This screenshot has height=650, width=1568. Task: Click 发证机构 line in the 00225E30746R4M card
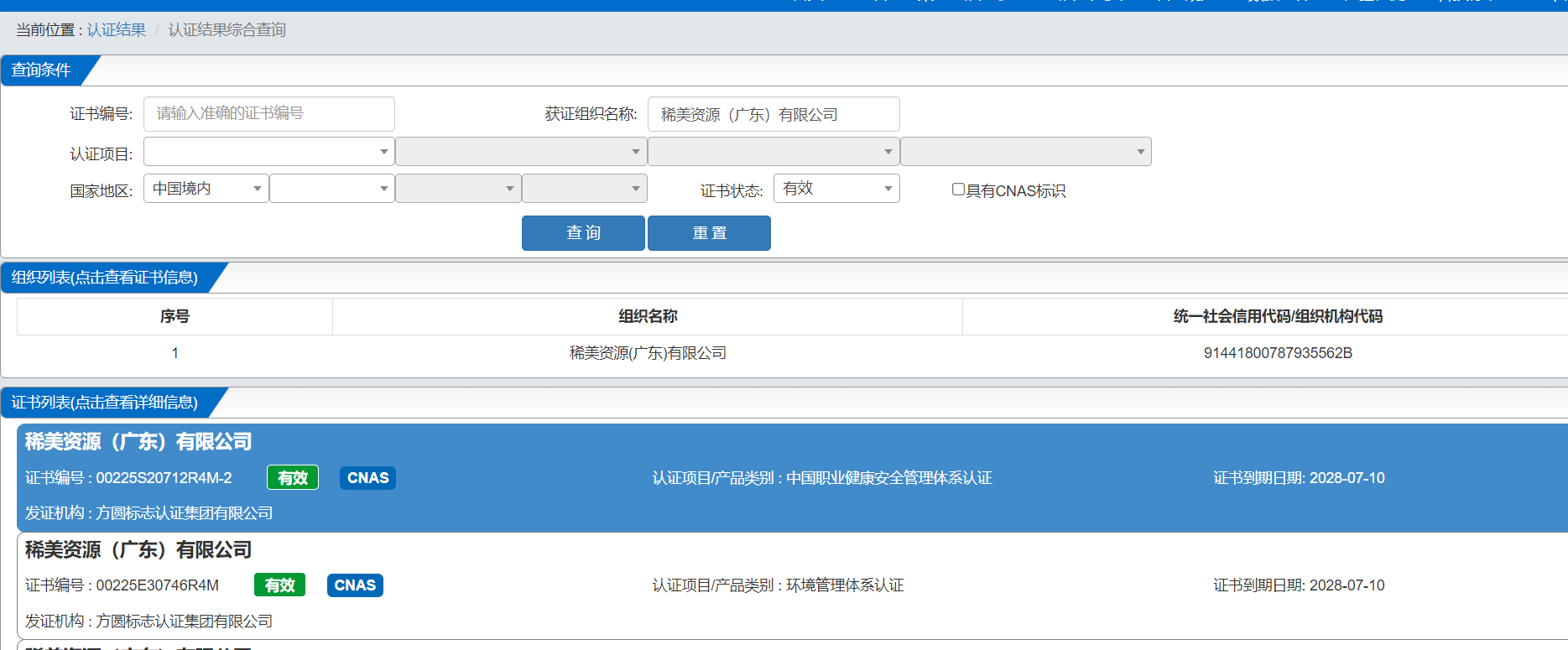tap(149, 621)
